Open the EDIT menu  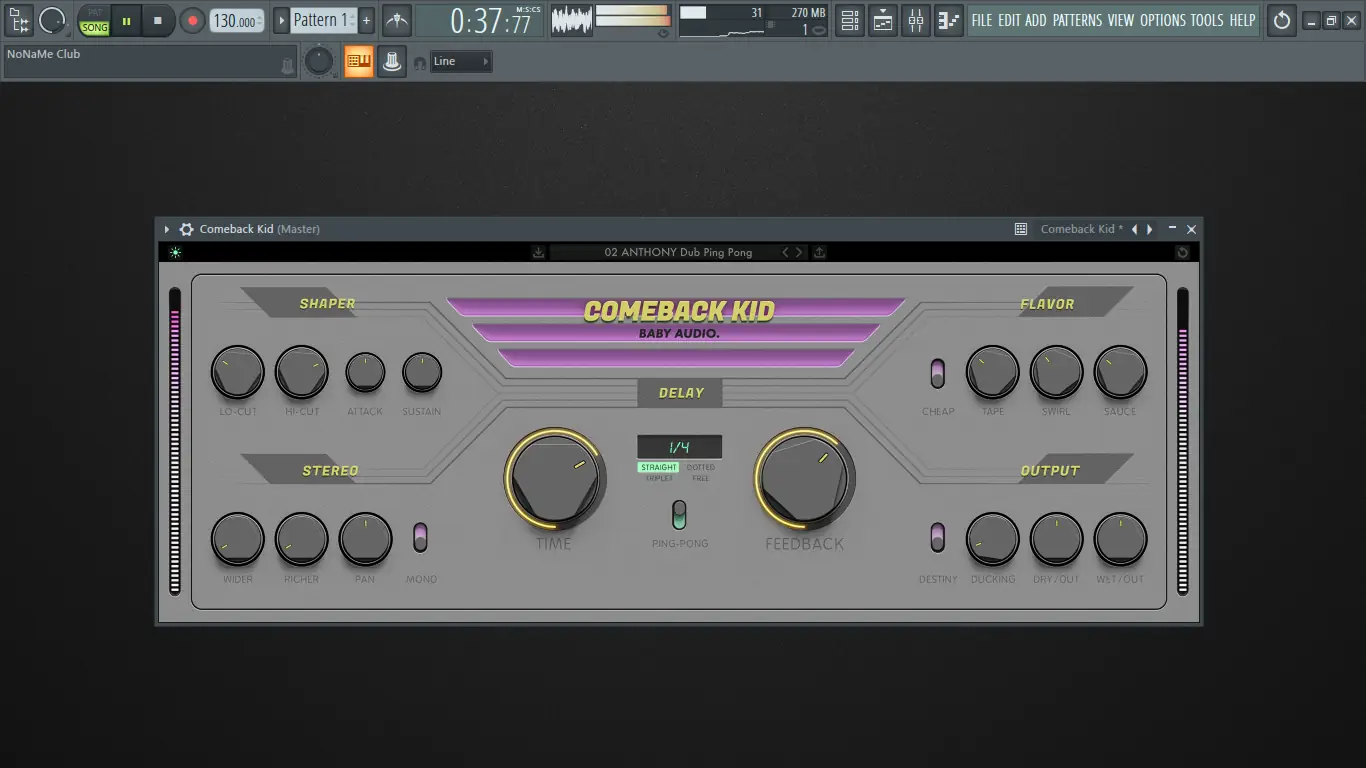pos(1009,20)
